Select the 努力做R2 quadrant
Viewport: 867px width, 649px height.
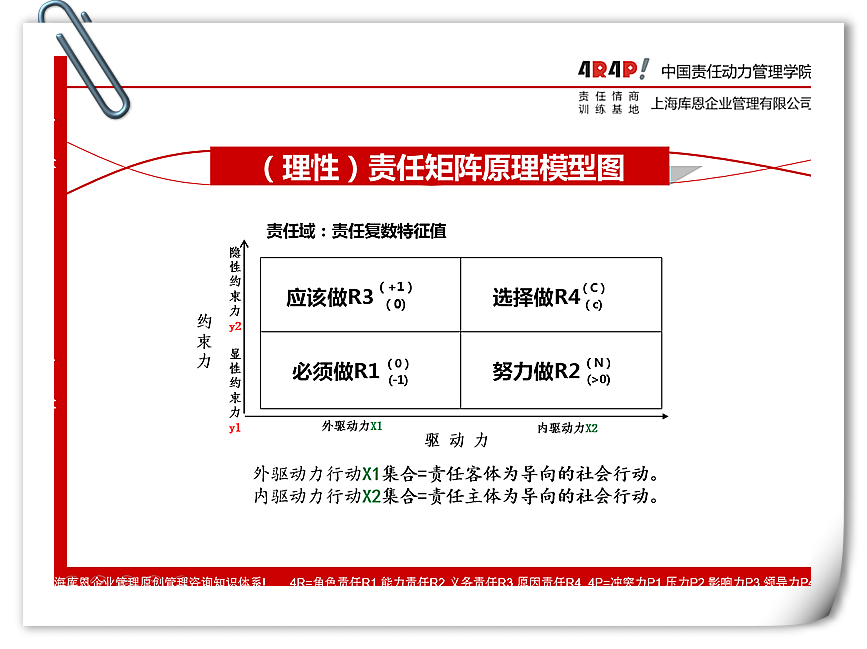561,371
